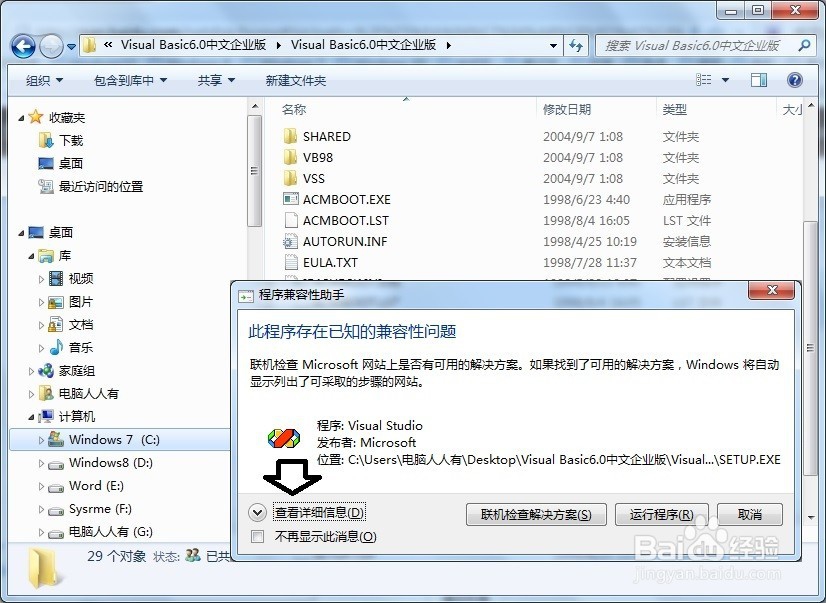The width and height of the screenshot is (826, 603).
Task: Click the Back navigation arrow in Explorer
Action: (x=24, y=46)
